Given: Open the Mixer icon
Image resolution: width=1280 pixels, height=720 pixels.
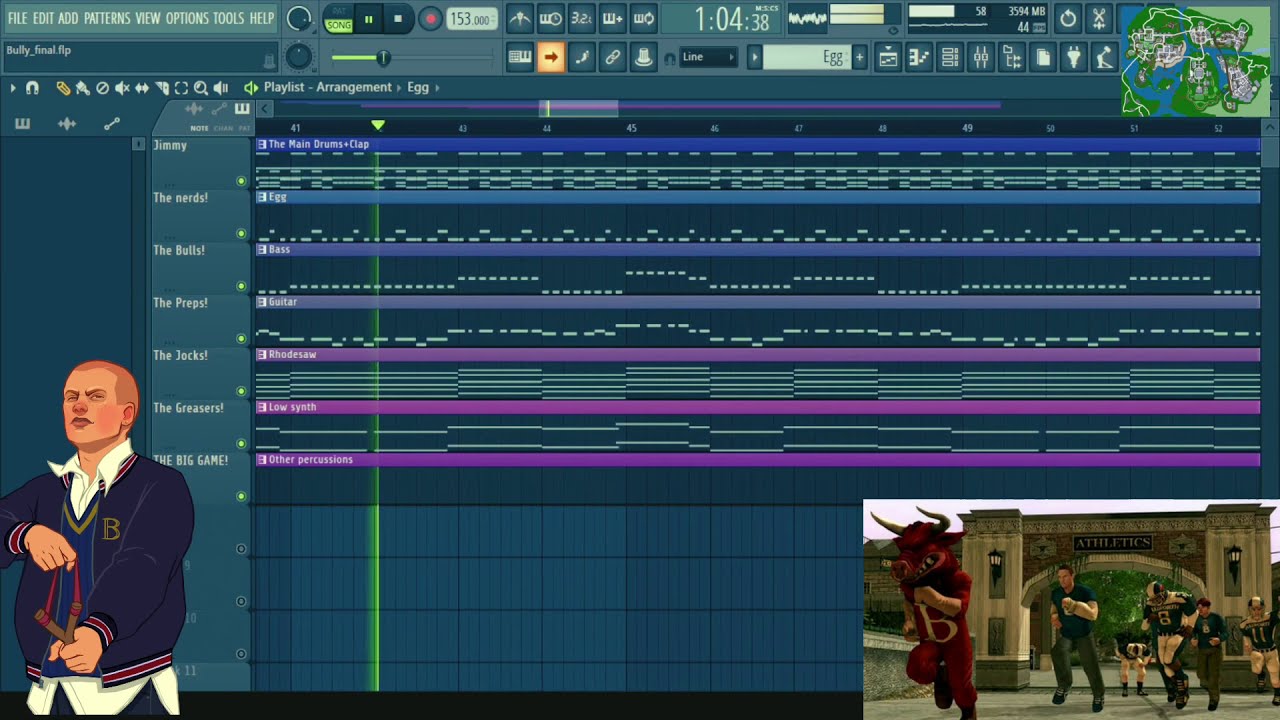Looking at the screenshot, I should 981,57.
